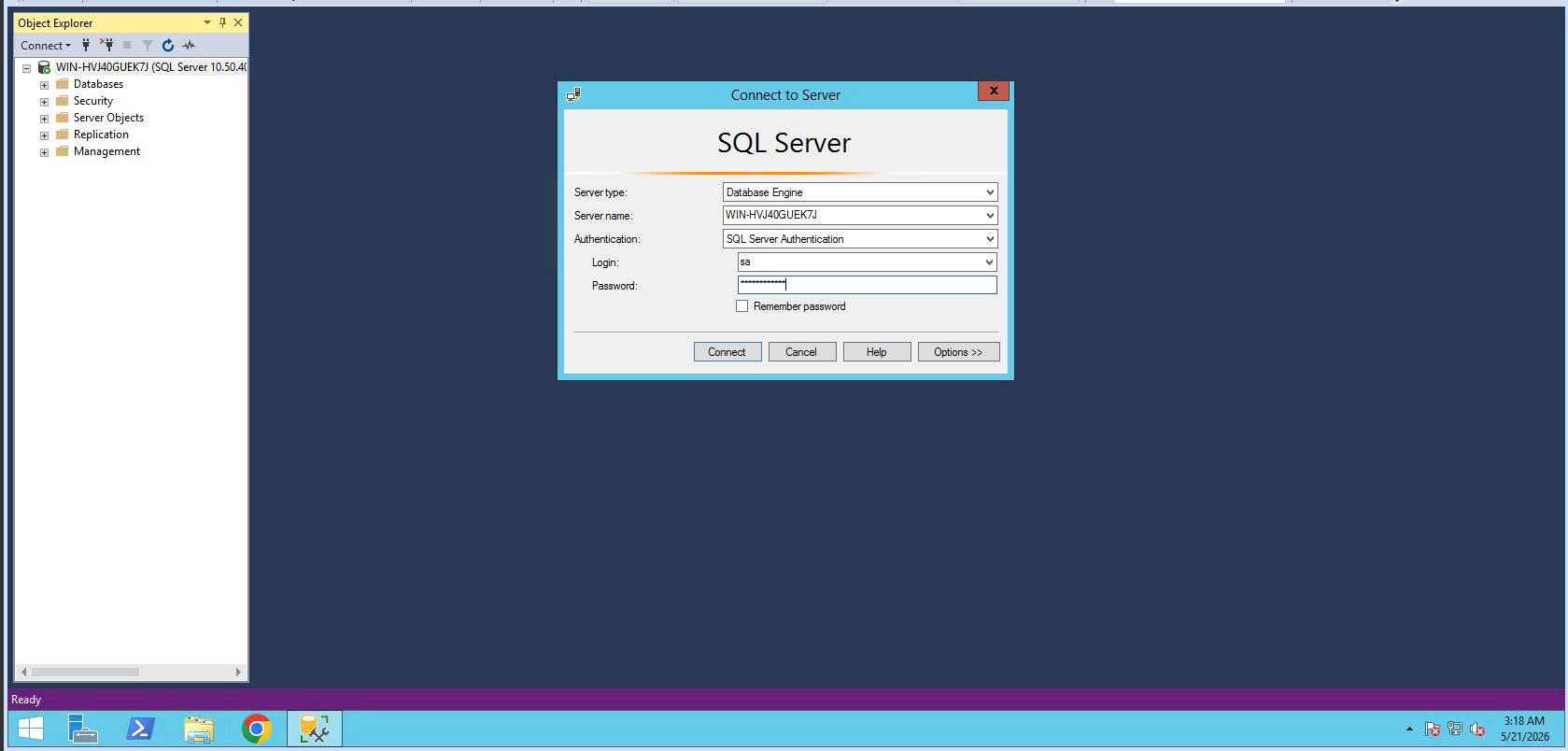The height and width of the screenshot is (751, 1568).
Task: Expand the Replication node
Action: tap(44, 135)
